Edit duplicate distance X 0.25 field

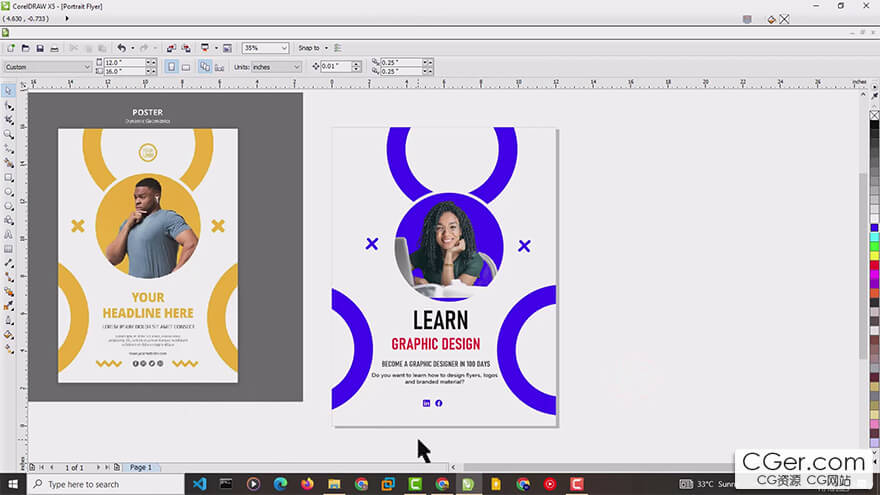tap(401, 62)
